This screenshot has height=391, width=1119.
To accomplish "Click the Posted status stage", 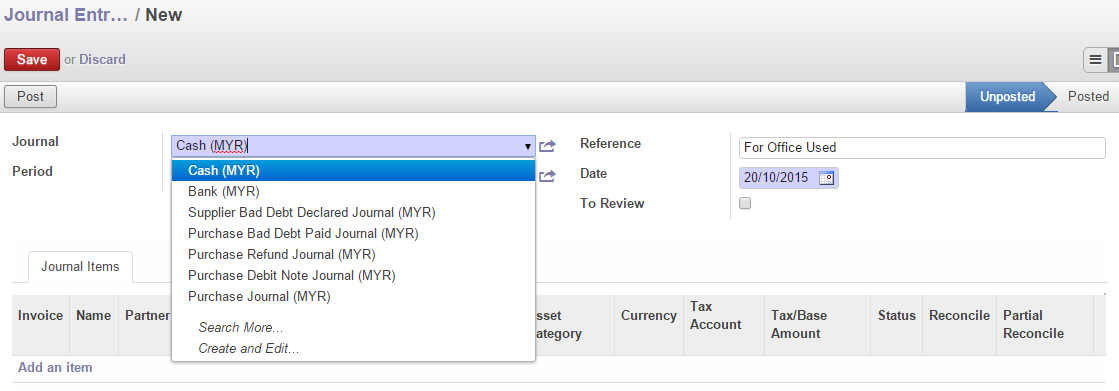I will (x=1088, y=96).
